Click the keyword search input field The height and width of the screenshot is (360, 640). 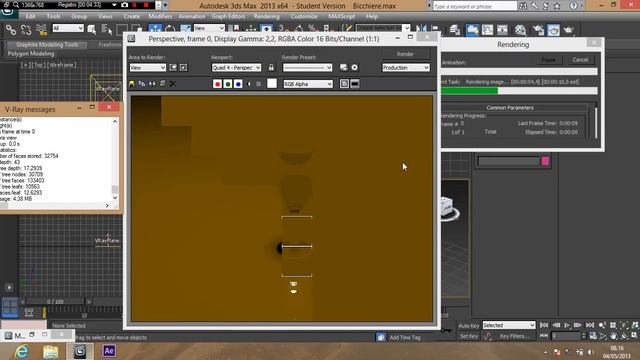475,6
